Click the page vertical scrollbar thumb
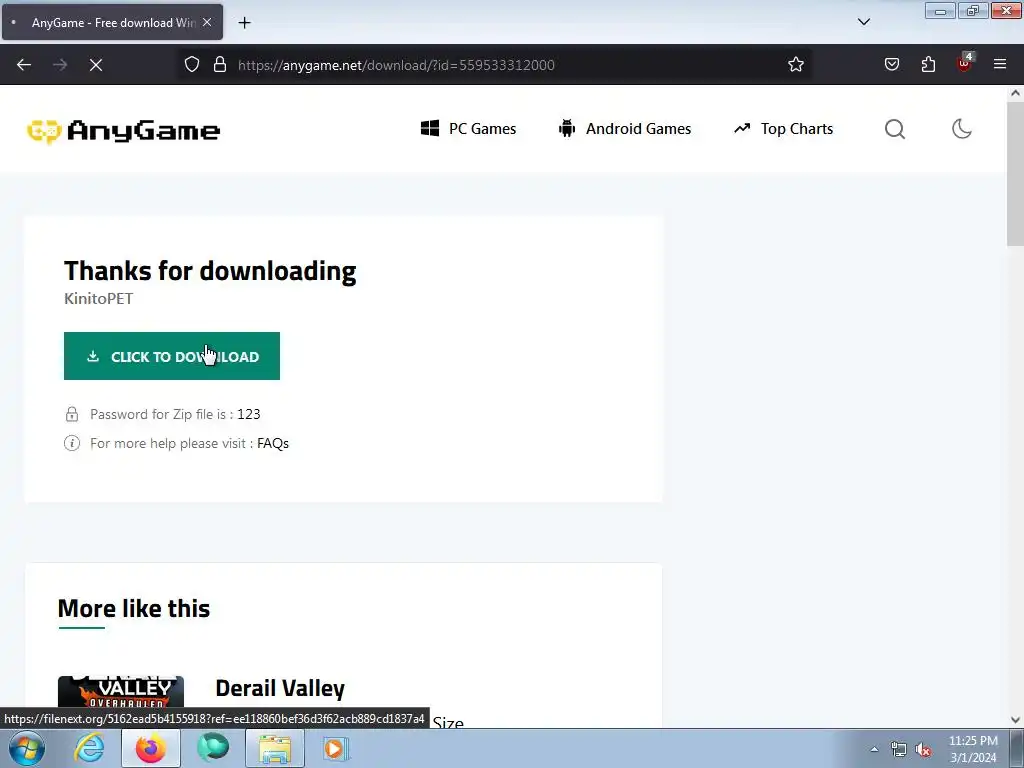Image resolution: width=1024 pixels, height=768 pixels. [1015, 174]
